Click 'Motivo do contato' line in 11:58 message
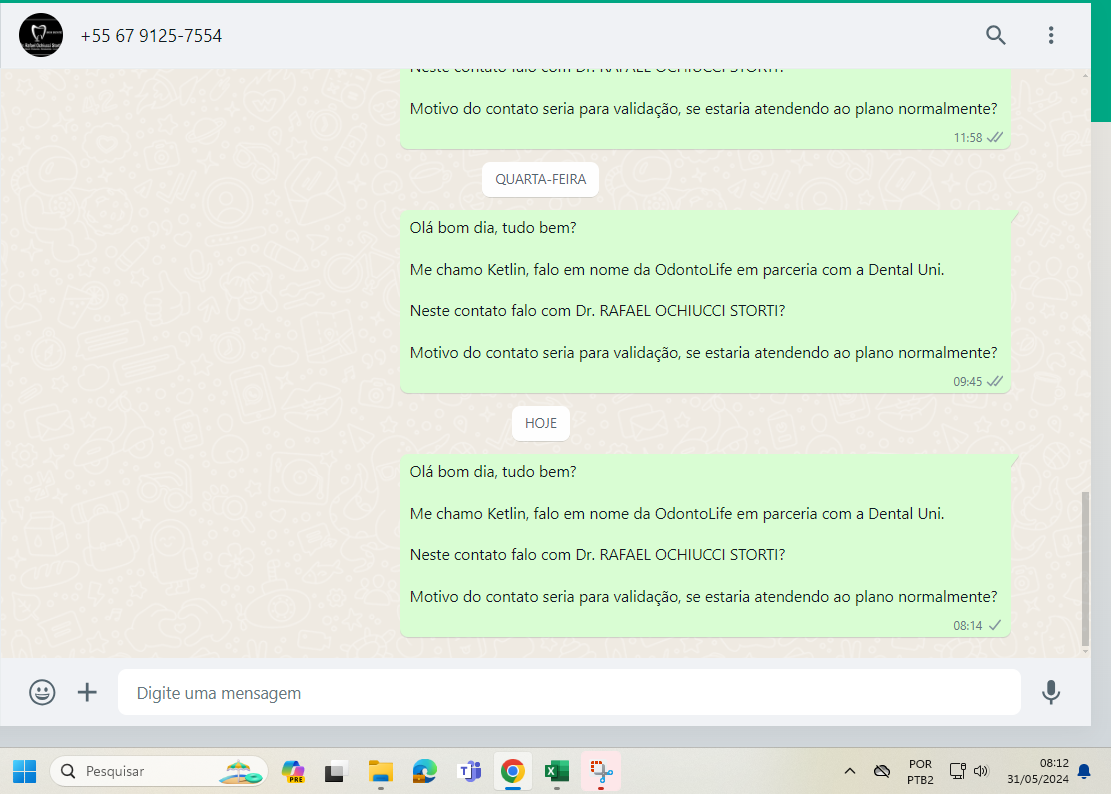Screen dimensions: 1111x794 (x=704, y=108)
